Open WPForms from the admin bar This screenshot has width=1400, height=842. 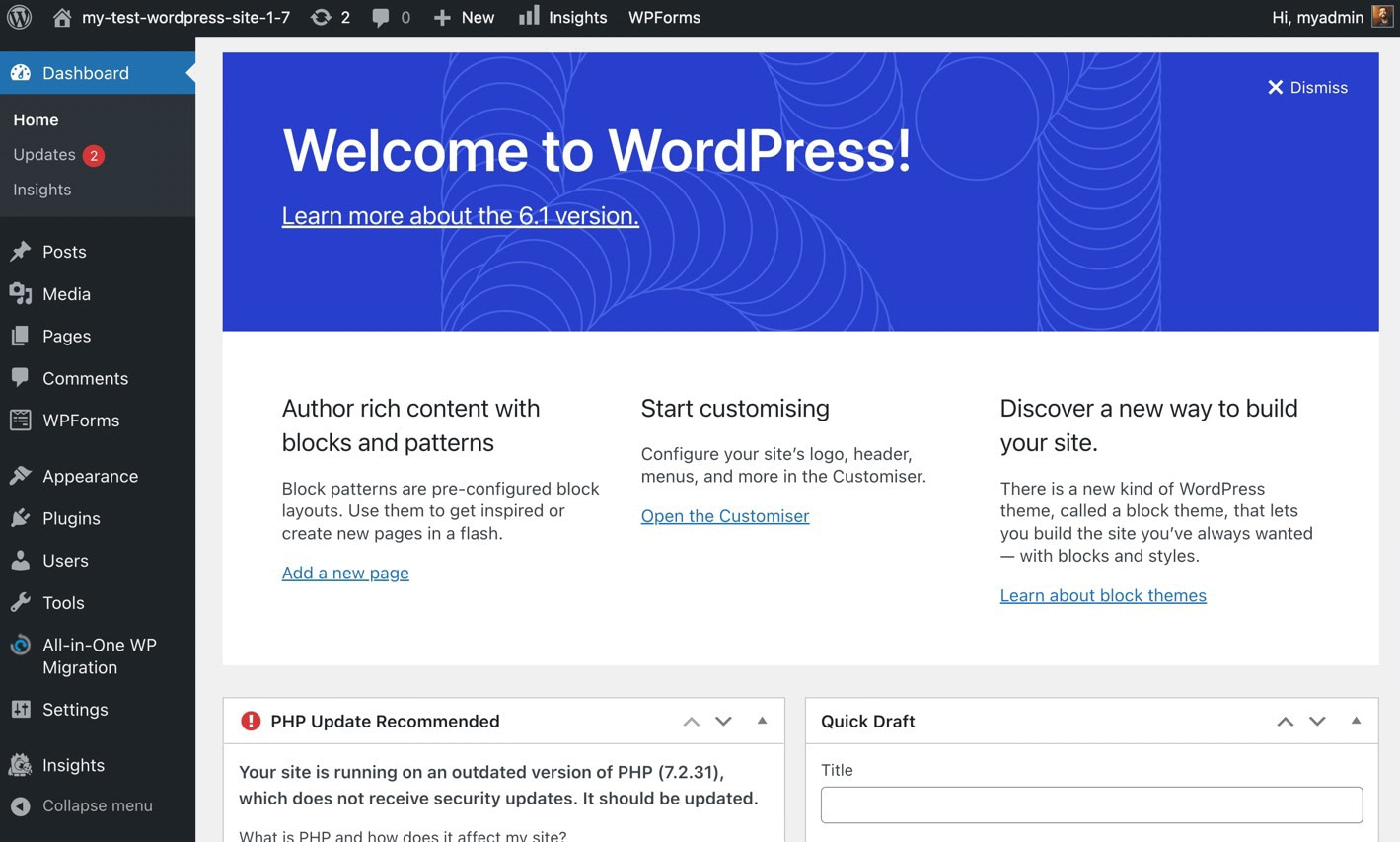click(x=664, y=17)
